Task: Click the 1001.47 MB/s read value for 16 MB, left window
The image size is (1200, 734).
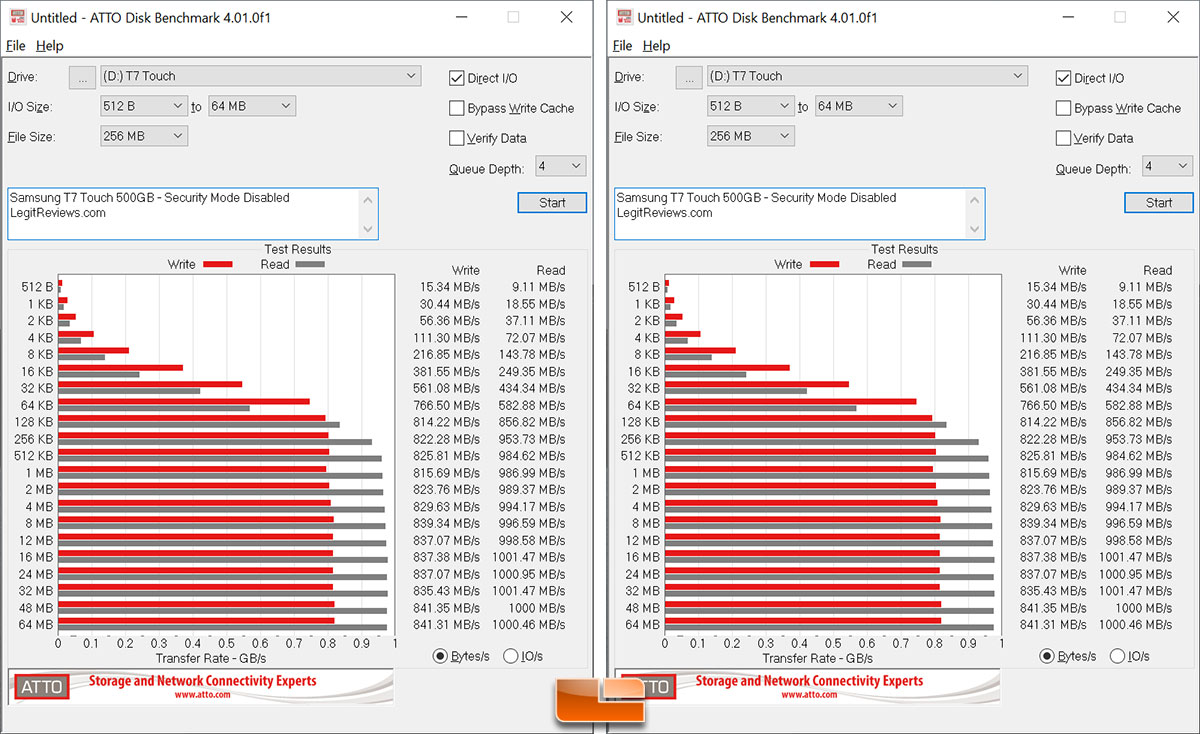Action: coord(529,557)
